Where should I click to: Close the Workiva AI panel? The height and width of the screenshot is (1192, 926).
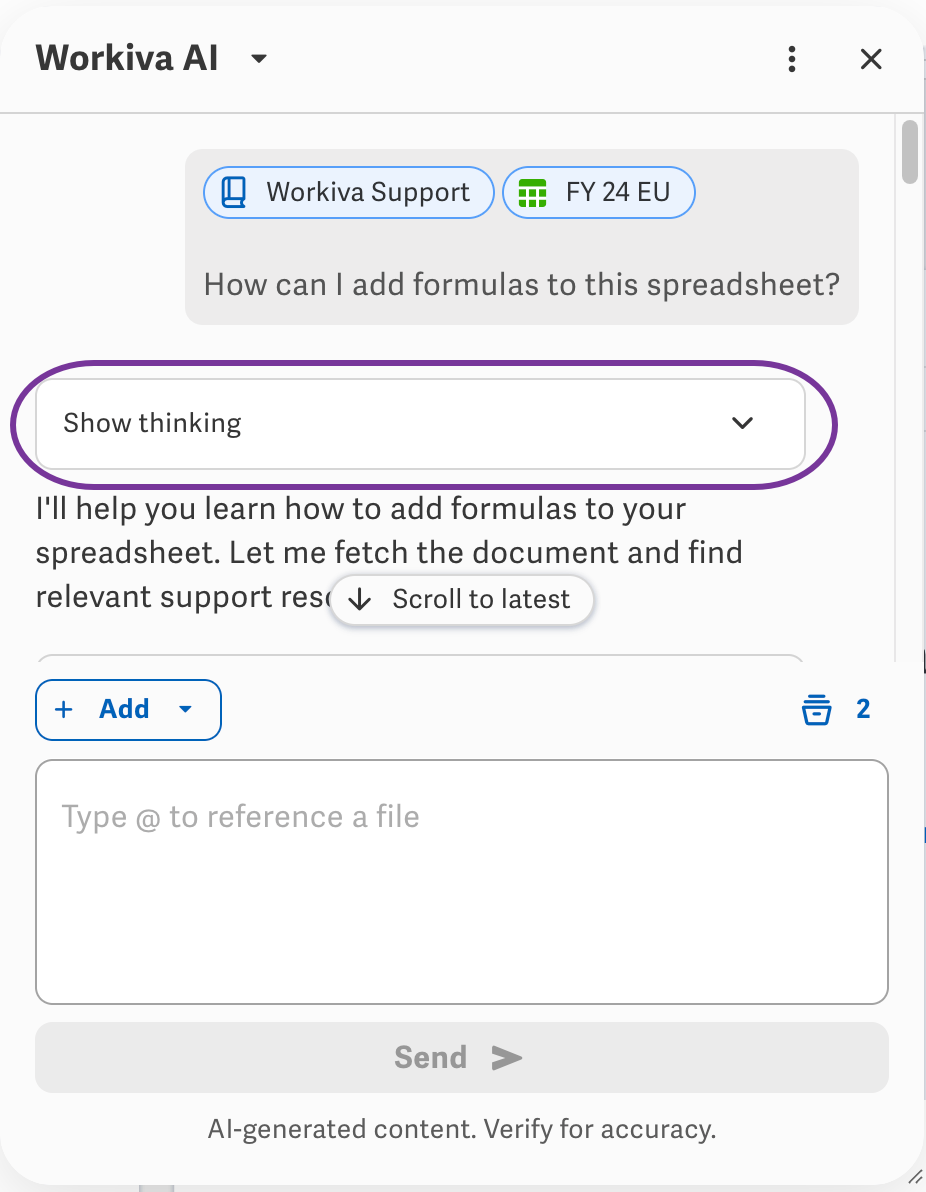pyautogui.click(x=871, y=59)
